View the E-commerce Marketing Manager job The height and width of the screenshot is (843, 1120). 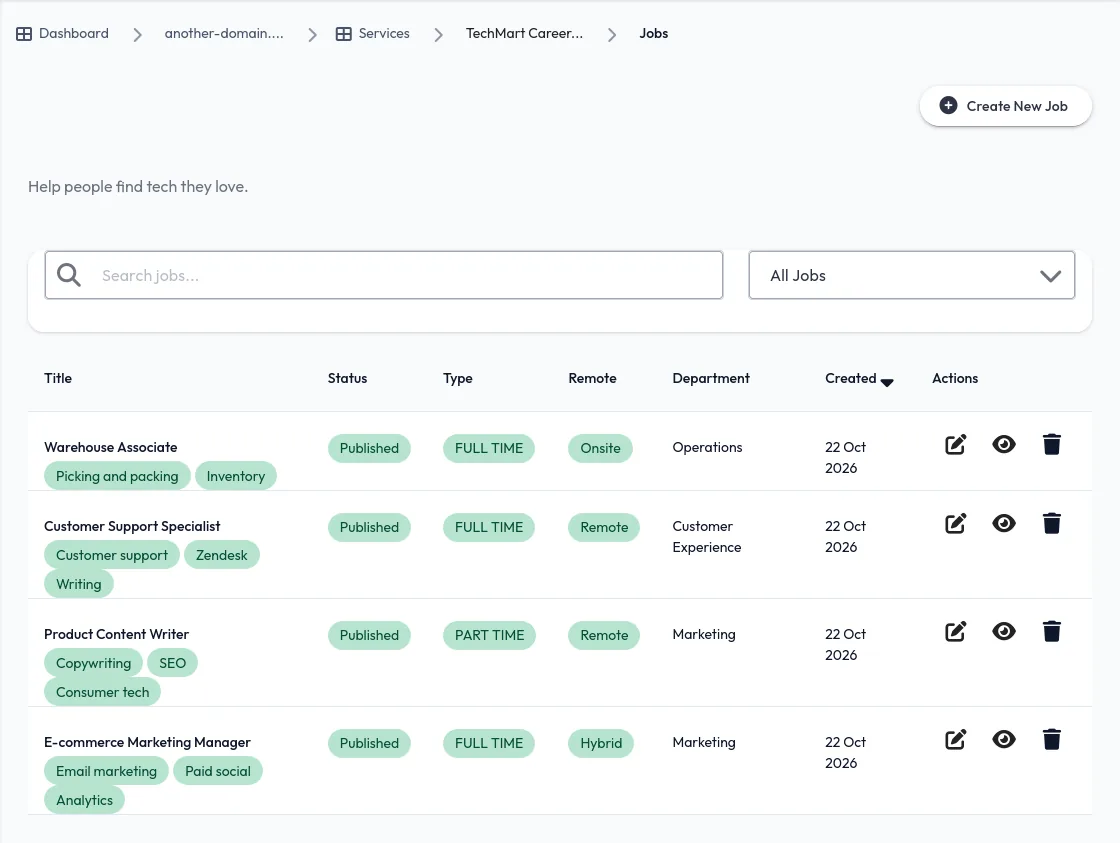point(1004,739)
